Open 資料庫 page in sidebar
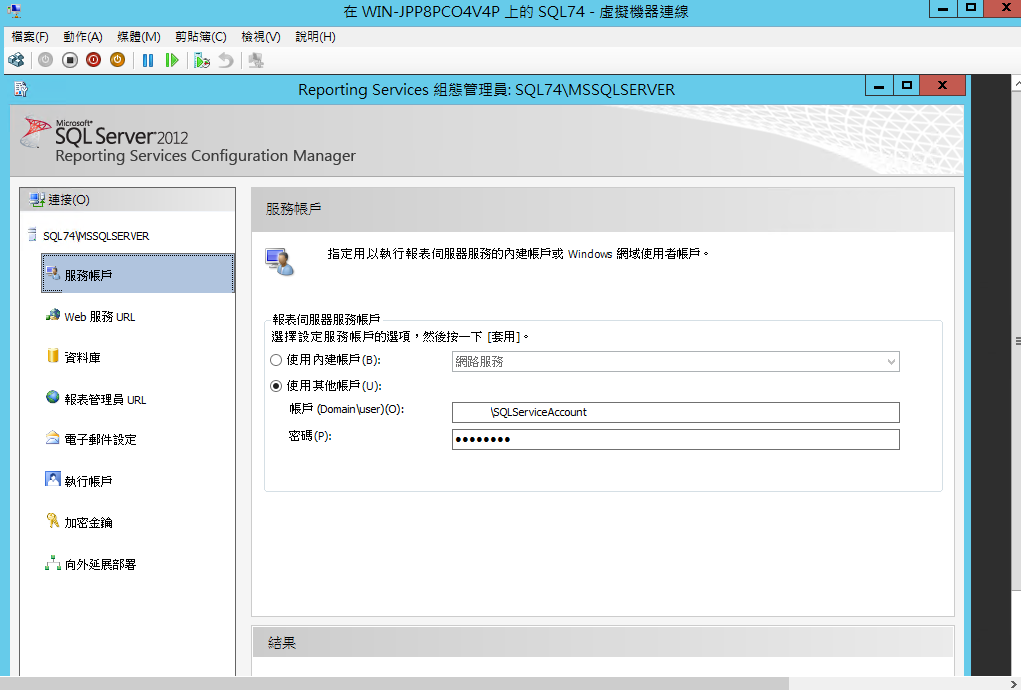This screenshot has width=1021, height=690. [x=82, y=357]
